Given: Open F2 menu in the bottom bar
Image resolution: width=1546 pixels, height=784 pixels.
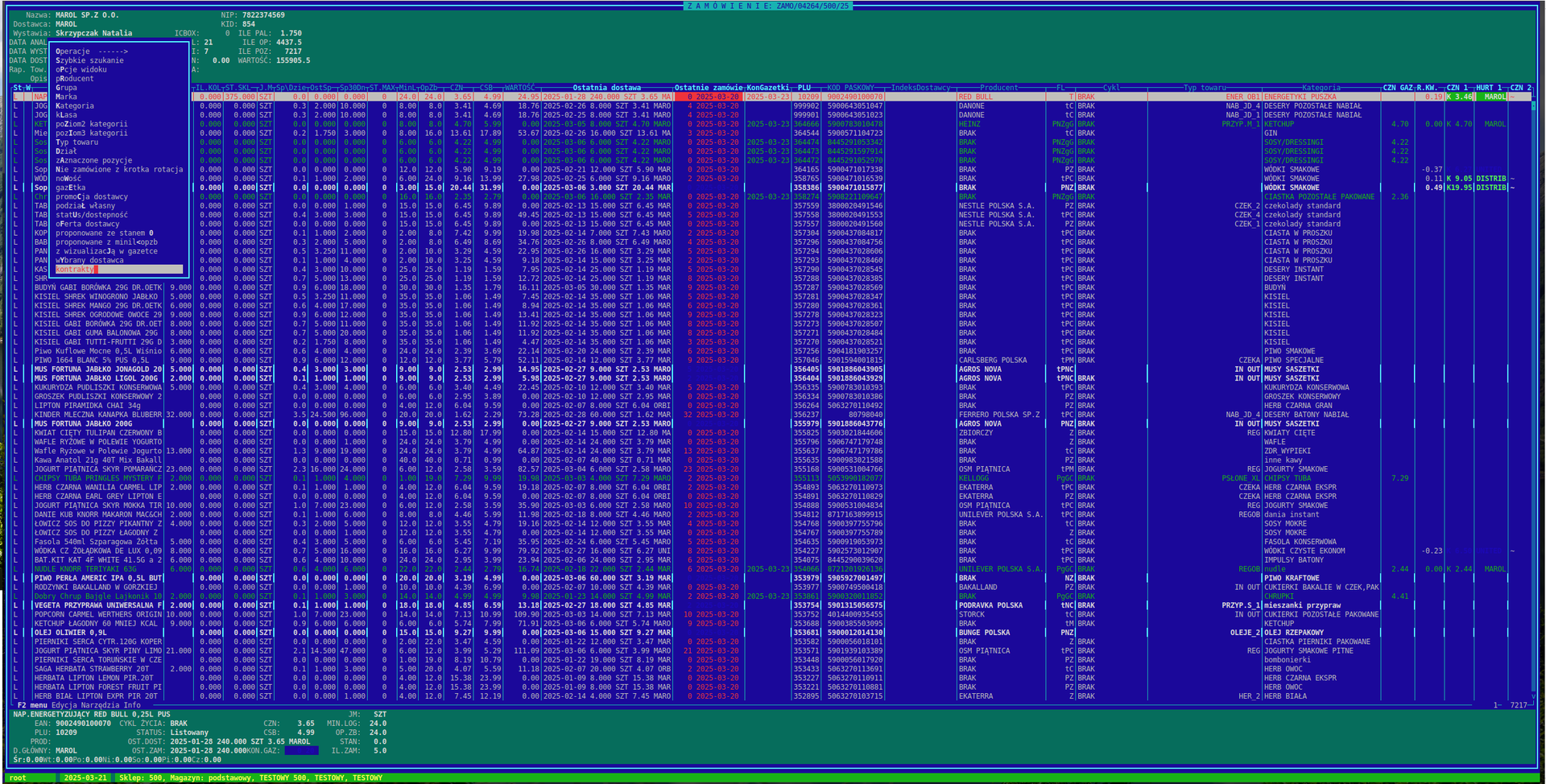Looking at the screenshot, I should tap(32, 705).
